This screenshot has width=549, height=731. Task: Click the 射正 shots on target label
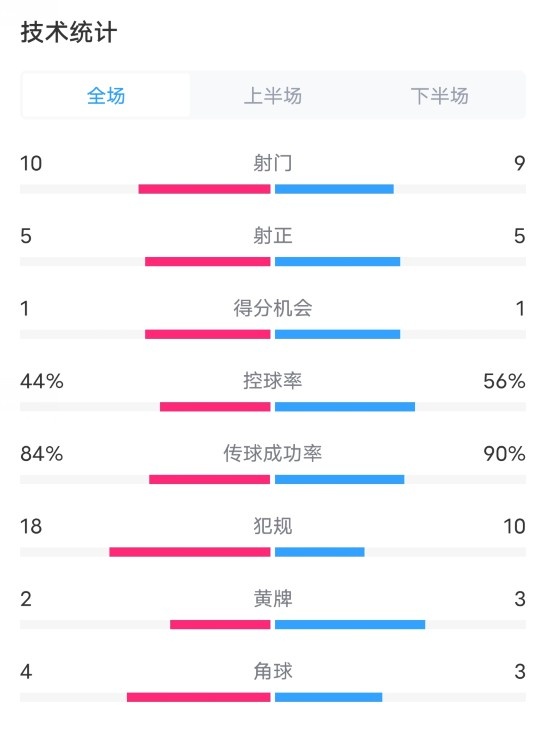273,236
